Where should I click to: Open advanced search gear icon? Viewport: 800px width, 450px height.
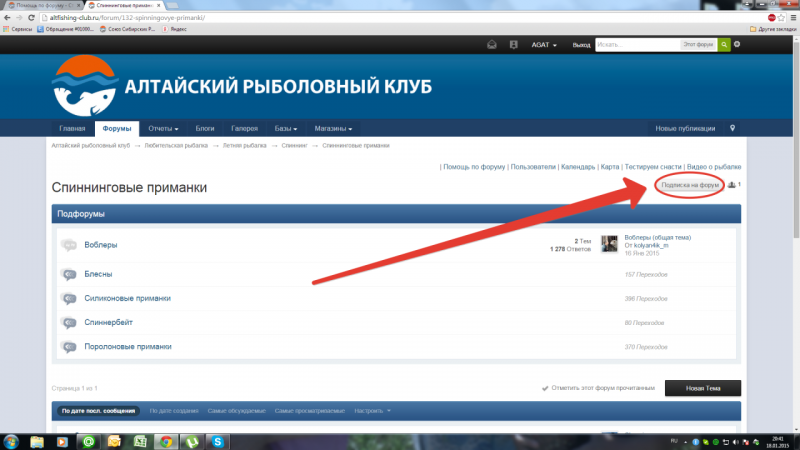click(737, 45)
